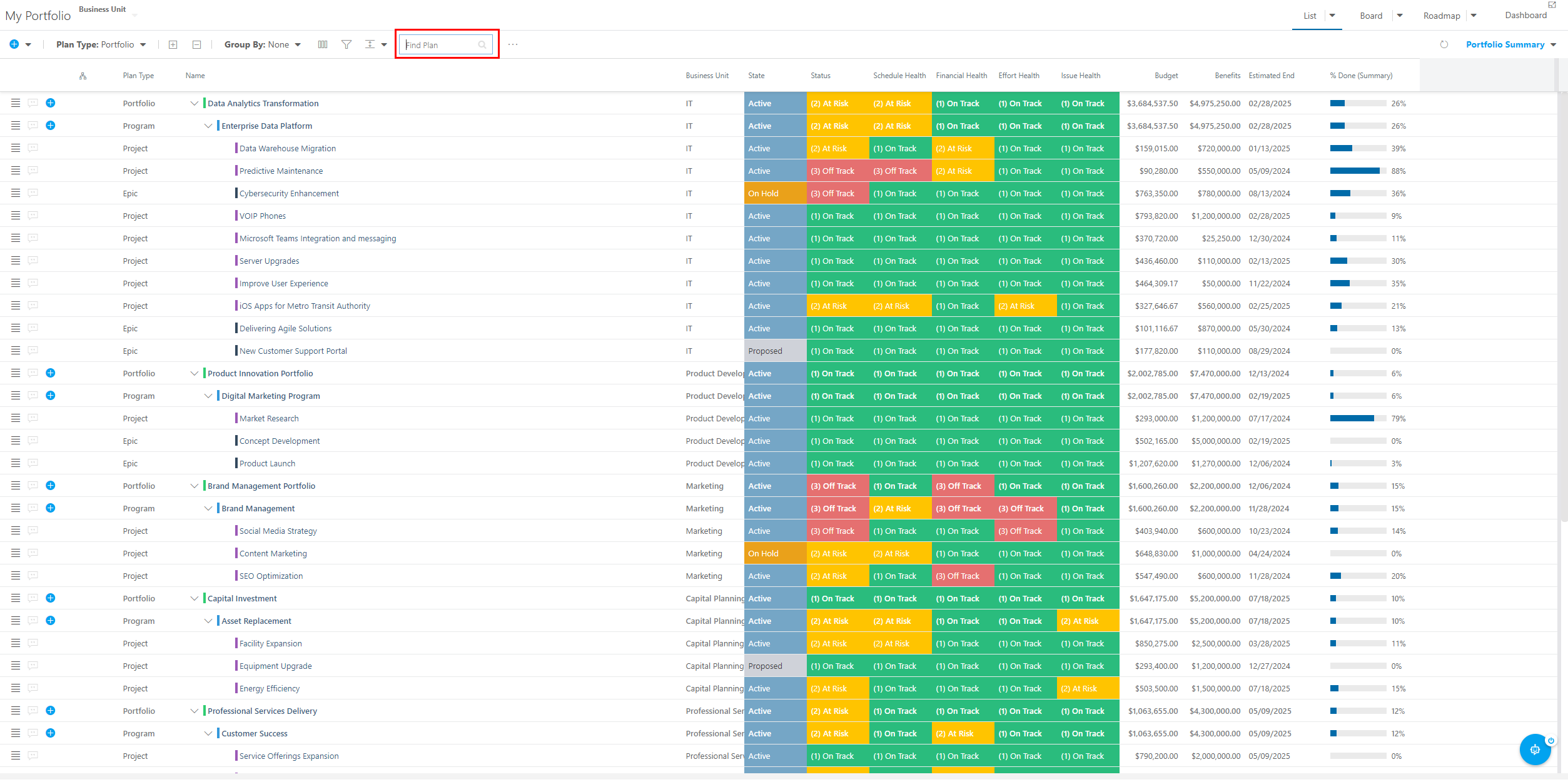Viewport: 1568px width, 782px height.
Task: Click the blue add plan plus icon in toolbar
Action: pos(14,44)
